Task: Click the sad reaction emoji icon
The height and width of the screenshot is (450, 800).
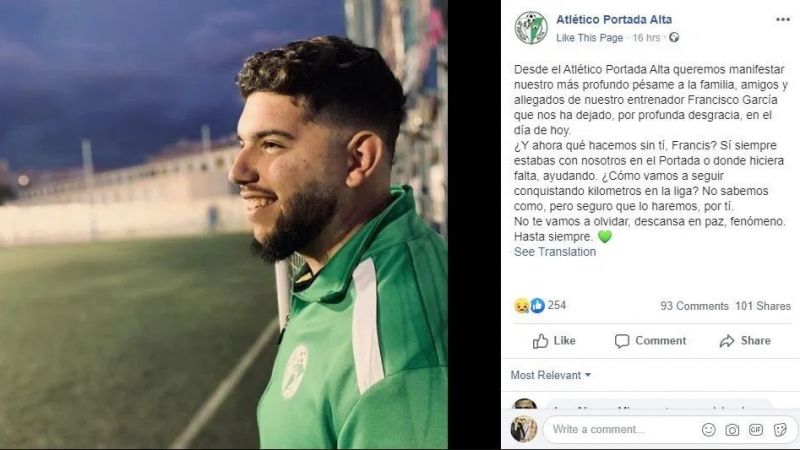Action: click(521, 306)
